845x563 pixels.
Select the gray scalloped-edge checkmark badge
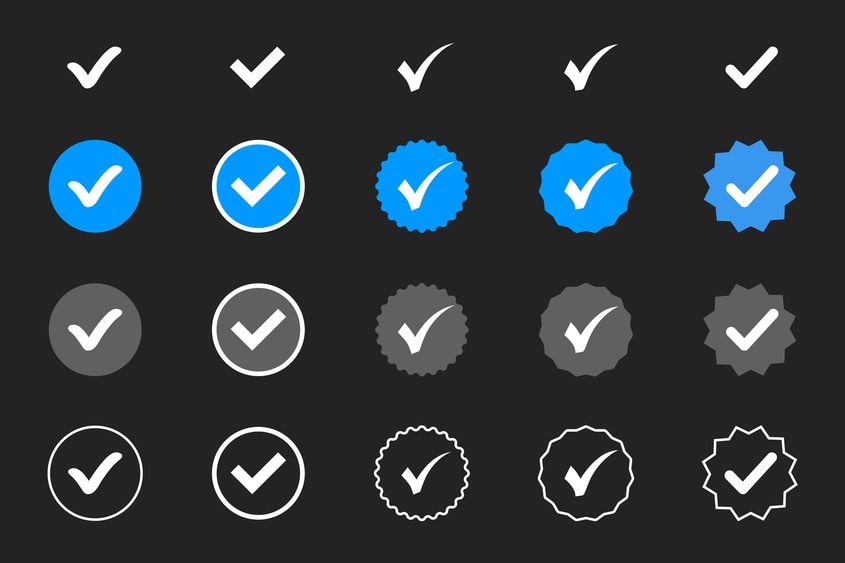[422, 329]
